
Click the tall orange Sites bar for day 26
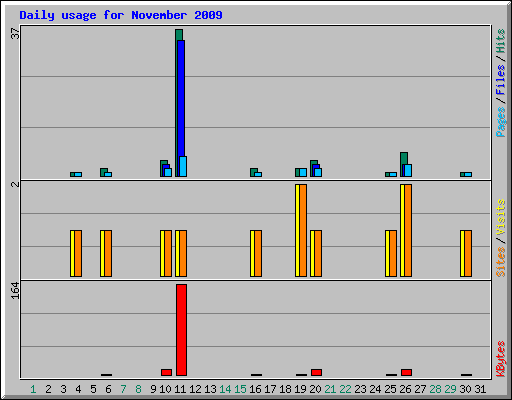tap(408, 230)
